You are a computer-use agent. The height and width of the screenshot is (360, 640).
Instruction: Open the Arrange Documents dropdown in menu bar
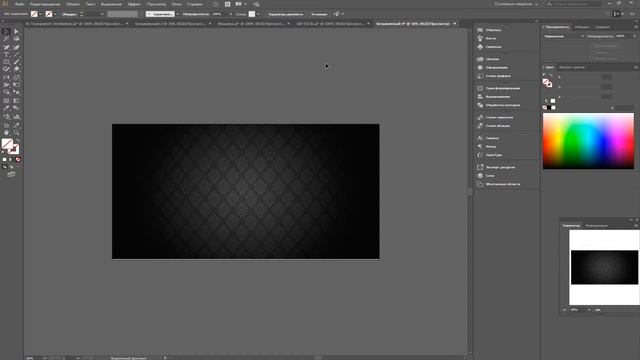click(x=240, y=4)
